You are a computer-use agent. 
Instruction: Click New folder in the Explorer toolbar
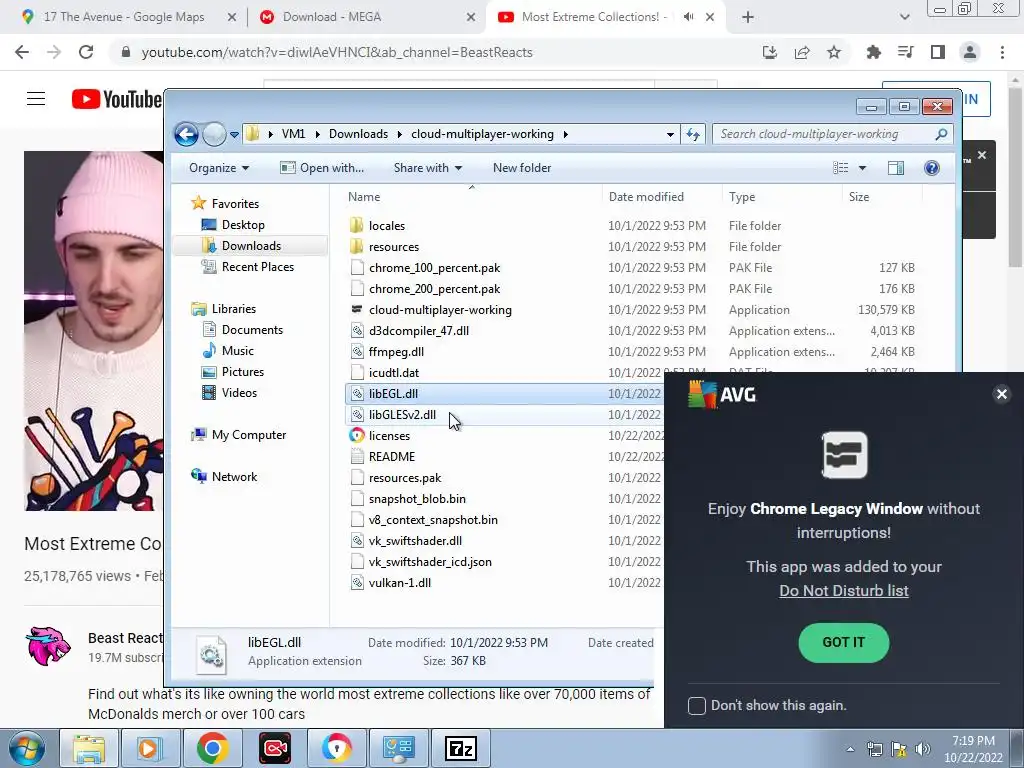[522, 168]
